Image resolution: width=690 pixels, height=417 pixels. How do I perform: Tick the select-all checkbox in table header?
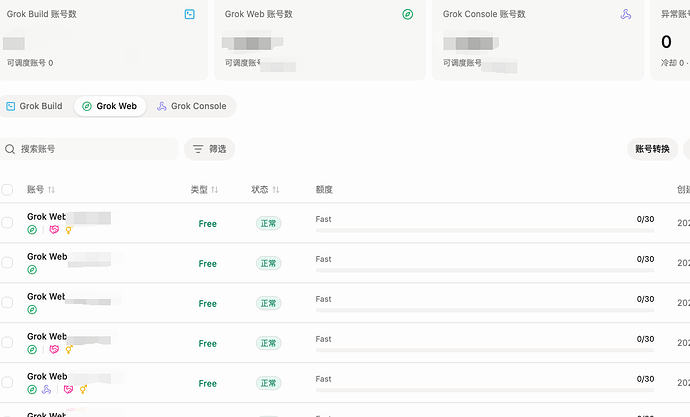(x=7, y=190)
